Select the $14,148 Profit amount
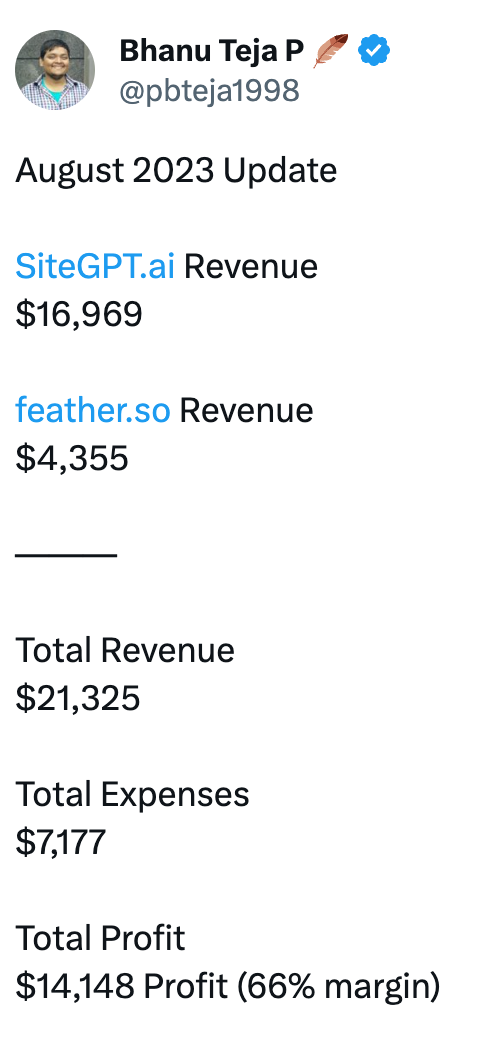 (x=122, y=987)
